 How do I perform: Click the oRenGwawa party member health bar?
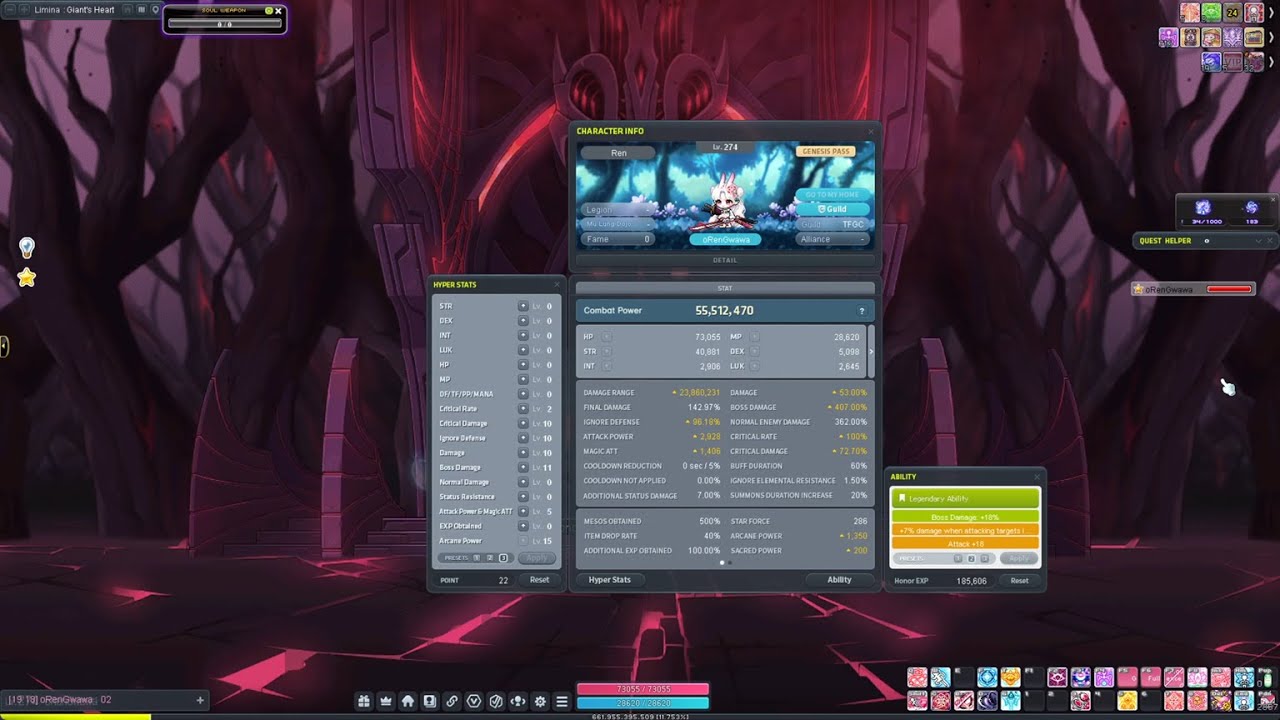coord(1229,289)
